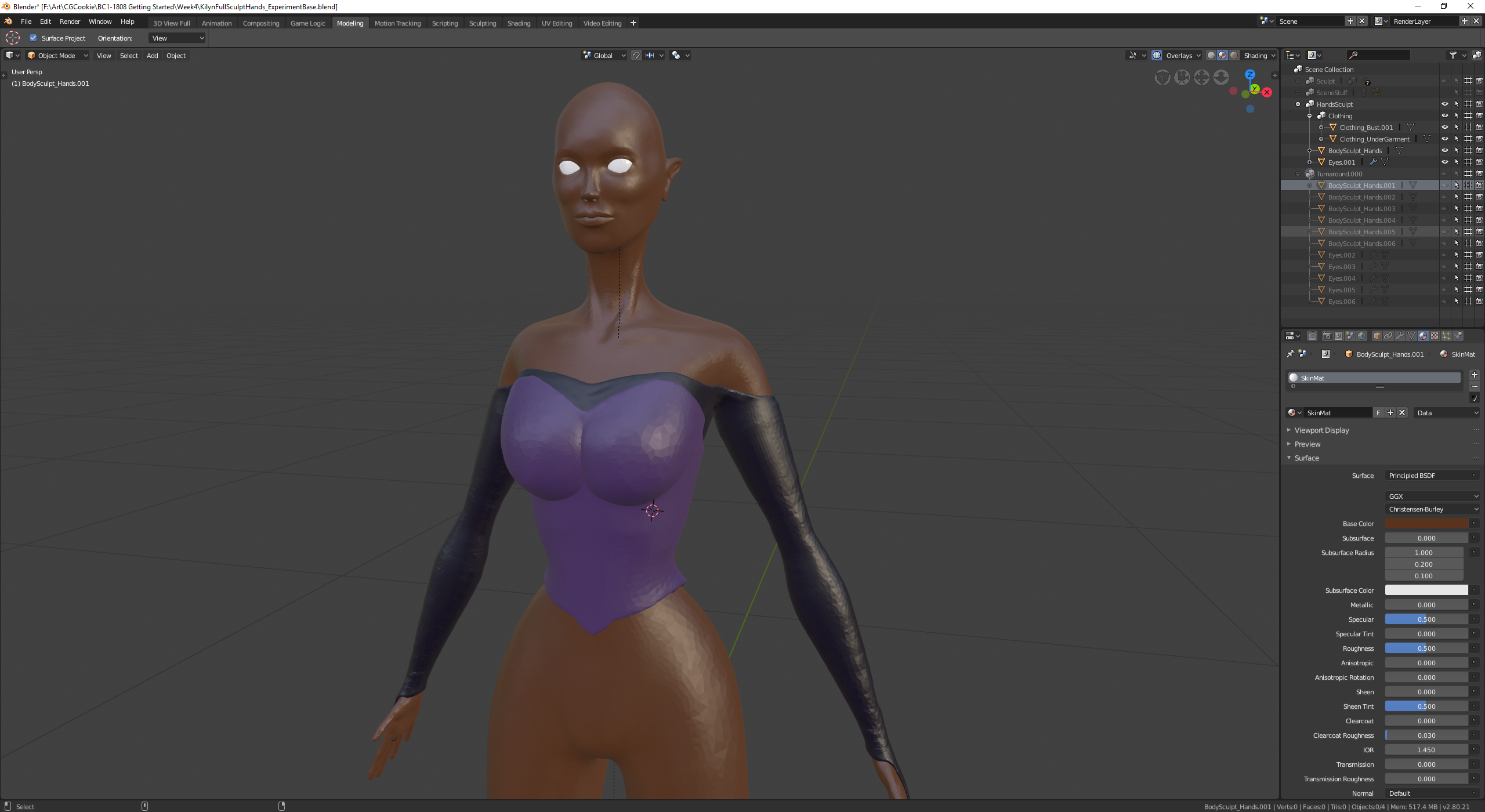Viewport: 1485px width, 812px height.
Task: Hide Clothing_Bust.001 with its eye icon
Action: (1444, 127)
